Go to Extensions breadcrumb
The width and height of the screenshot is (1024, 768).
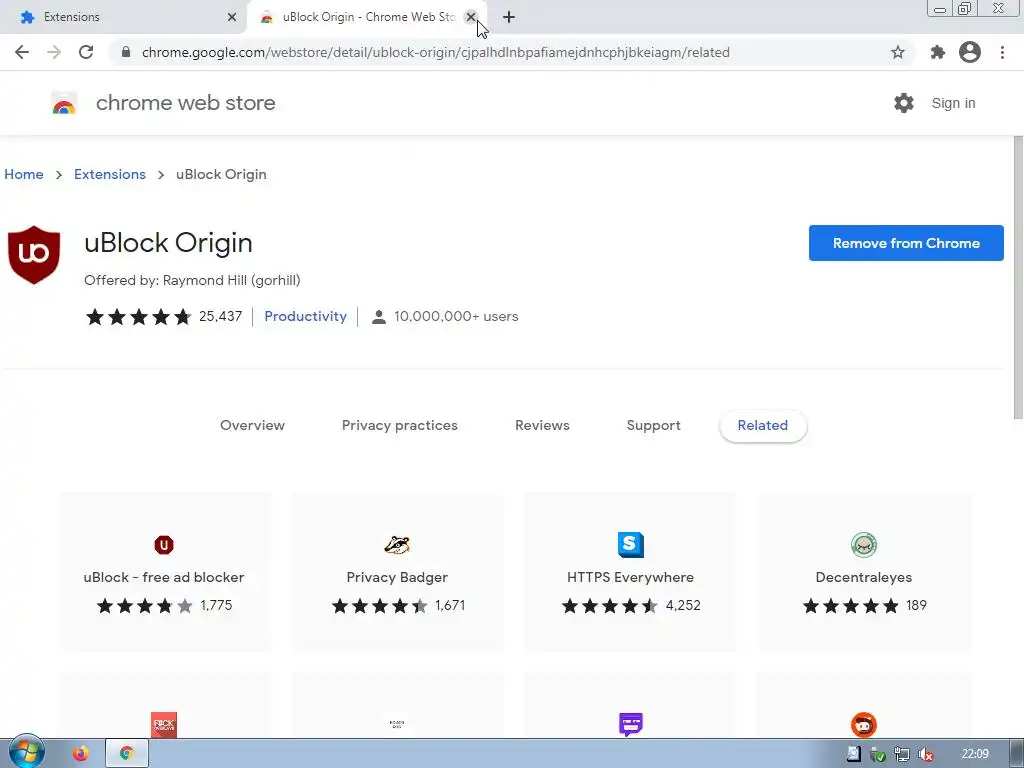click(x=110, y=174)
